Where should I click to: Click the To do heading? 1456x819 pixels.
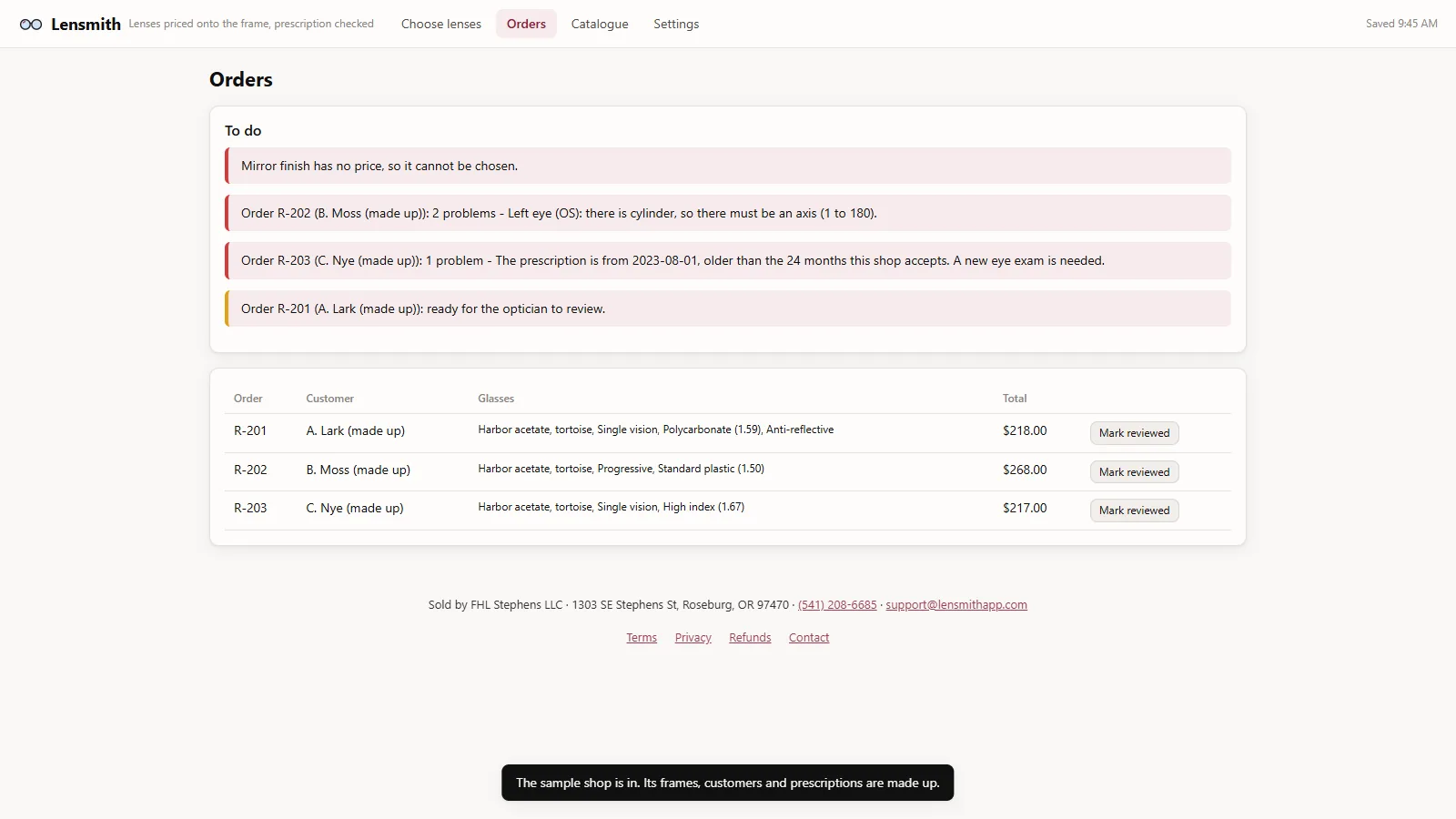click(x=243, y=131)
